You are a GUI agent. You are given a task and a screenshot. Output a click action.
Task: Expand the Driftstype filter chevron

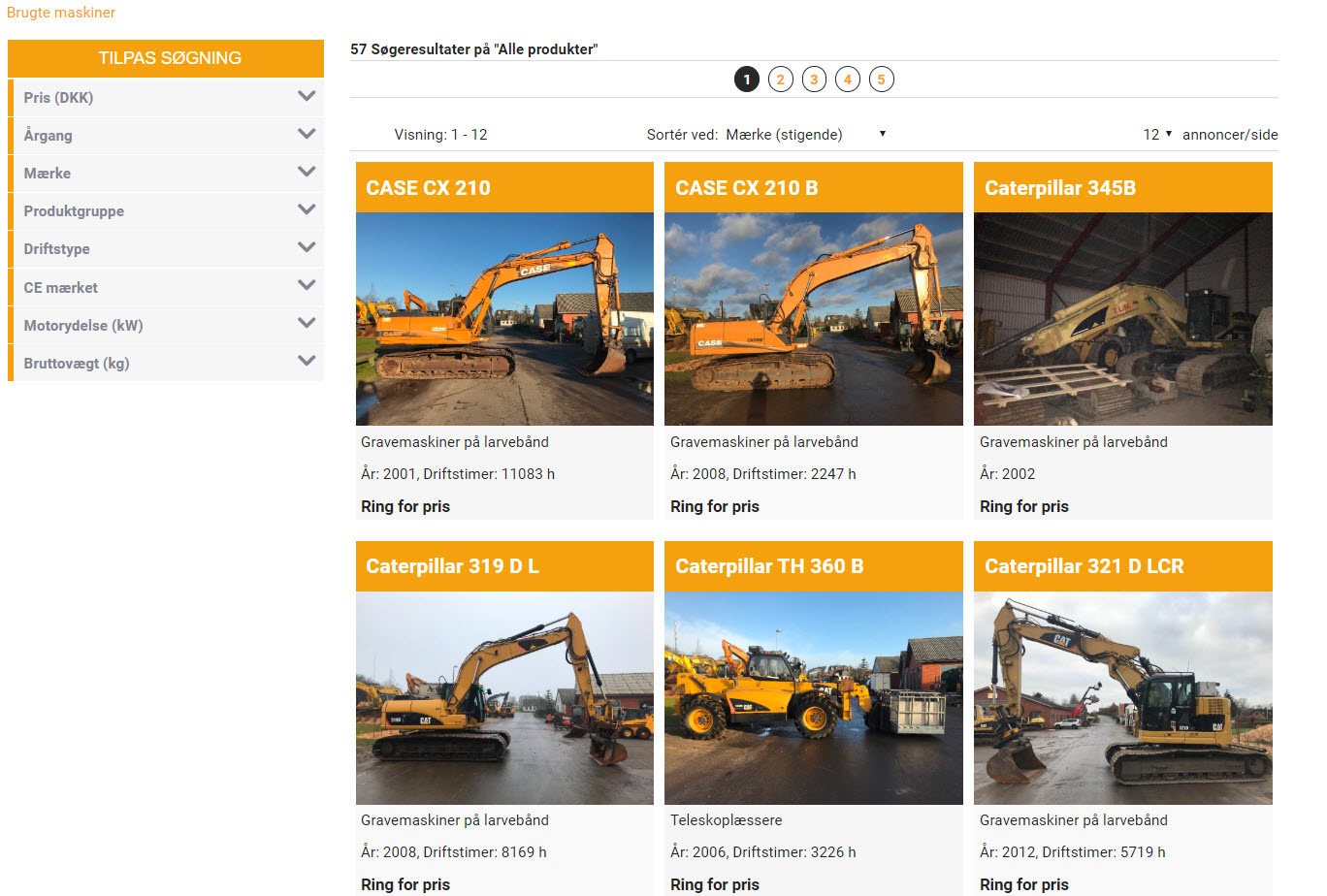pyautogui.click(x=307, y=247)
